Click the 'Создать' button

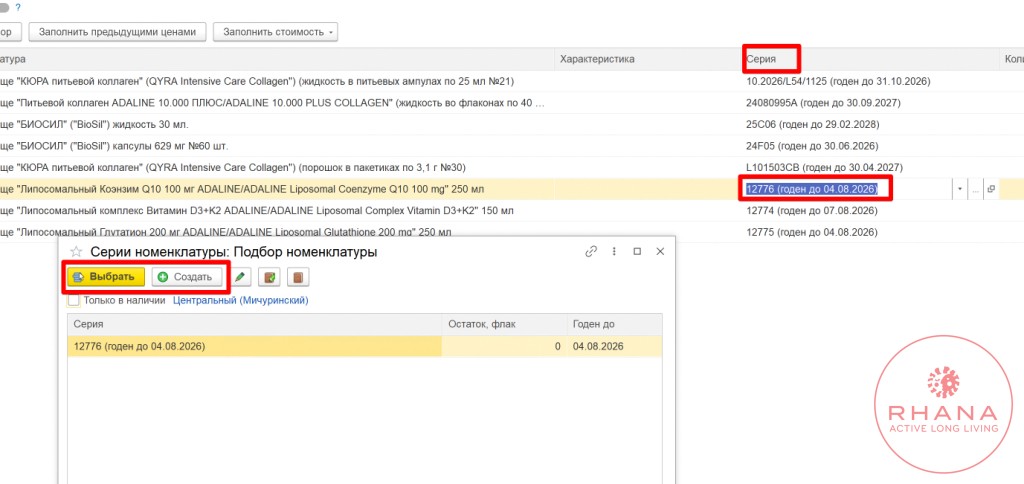[x=186, y=277]
